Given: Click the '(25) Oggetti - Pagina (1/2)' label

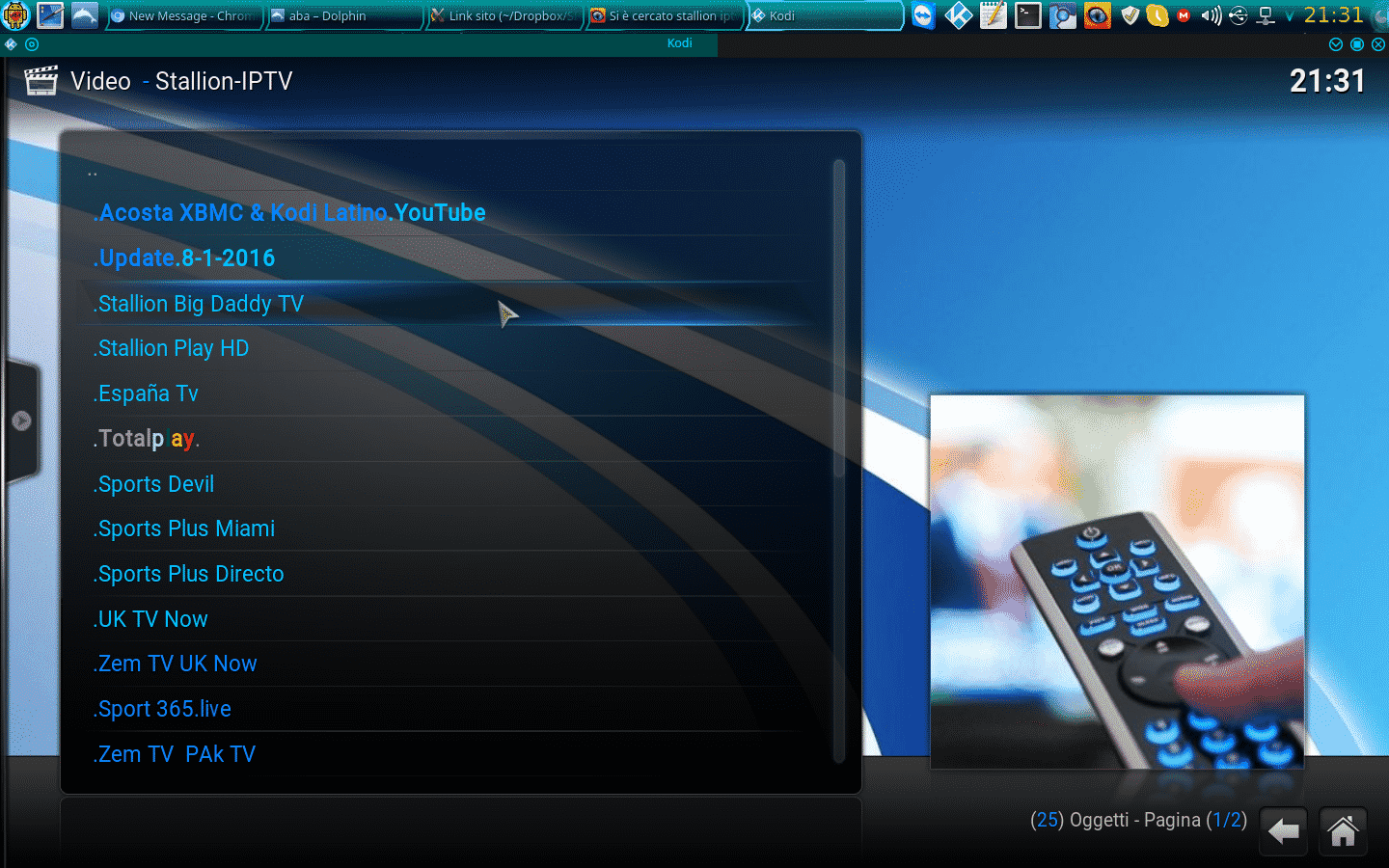Looking at the screenshot, I should coord(1138,820).
